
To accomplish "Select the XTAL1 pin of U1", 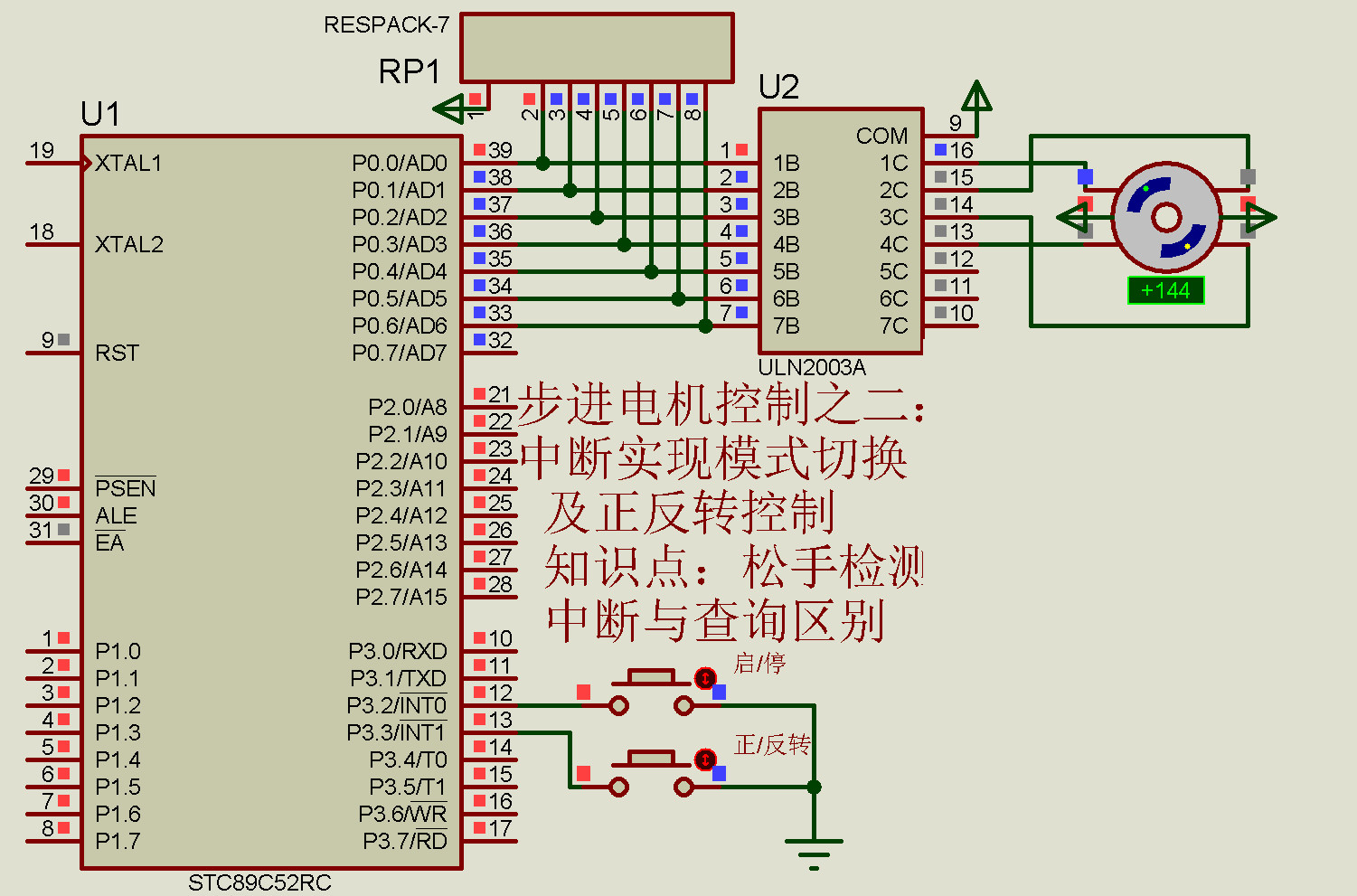I will click(x=127, y=164).
